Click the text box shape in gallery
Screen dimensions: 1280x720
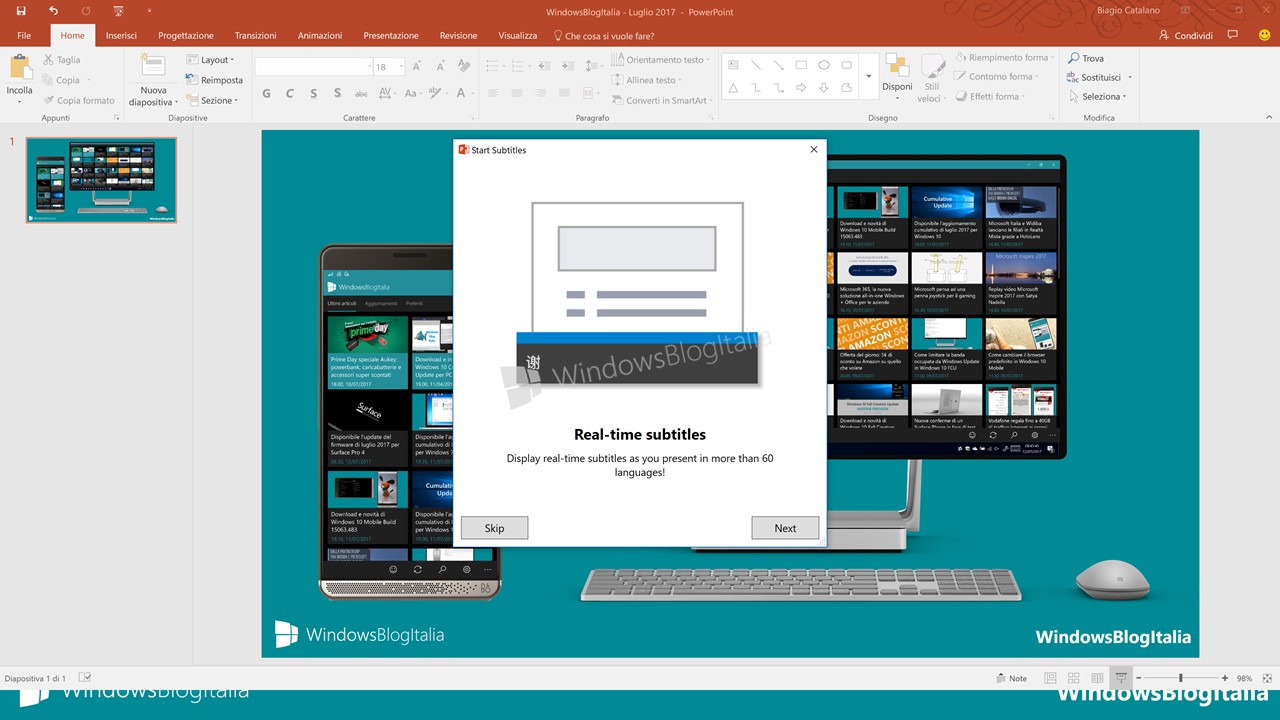pos(733,65)
